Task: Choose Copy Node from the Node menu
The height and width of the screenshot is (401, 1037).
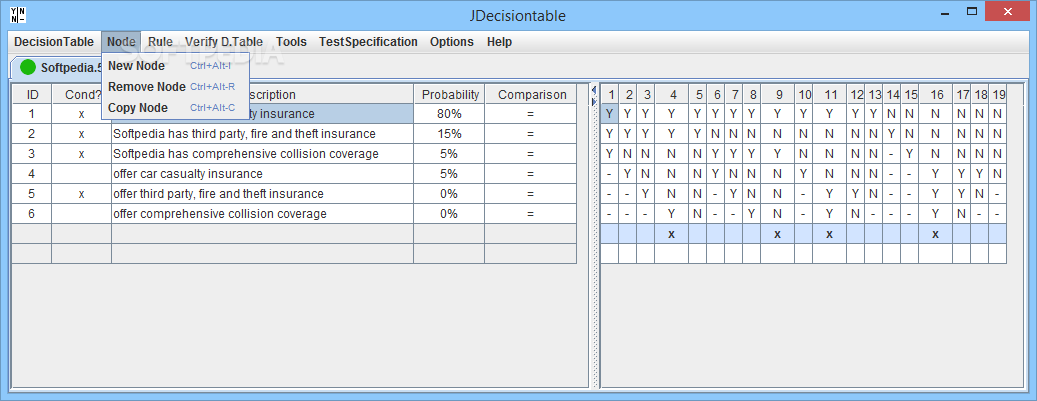Action: (x=175, y=108)
